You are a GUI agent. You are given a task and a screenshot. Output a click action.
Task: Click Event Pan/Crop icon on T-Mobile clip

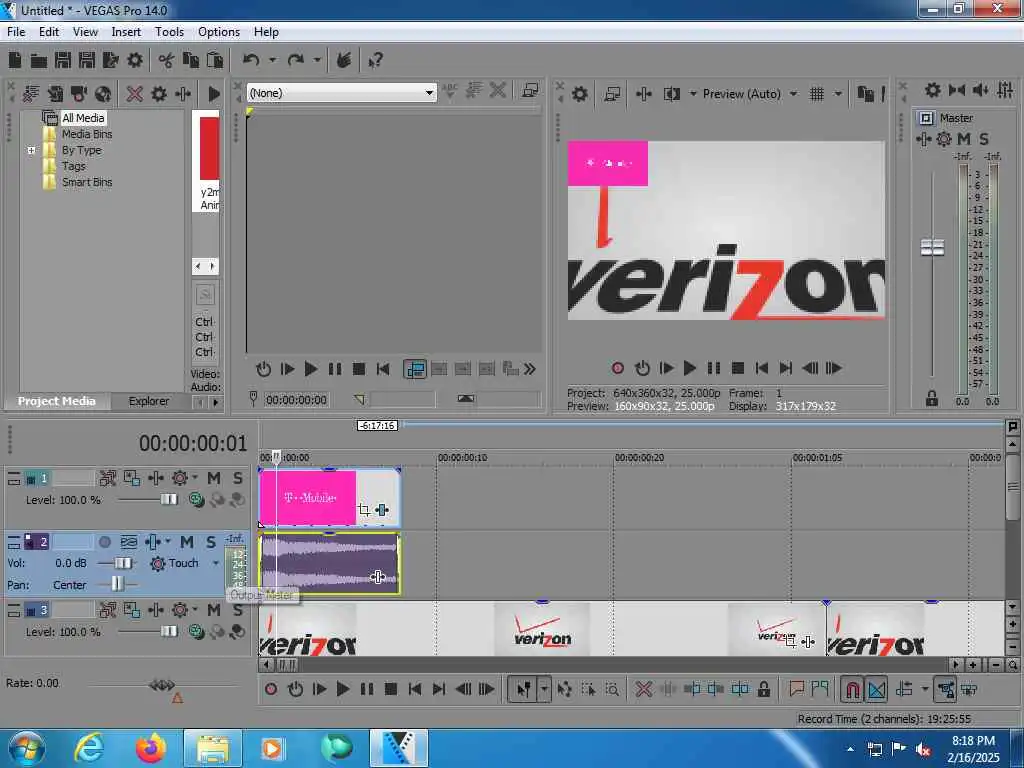click(x=364, y=510)
